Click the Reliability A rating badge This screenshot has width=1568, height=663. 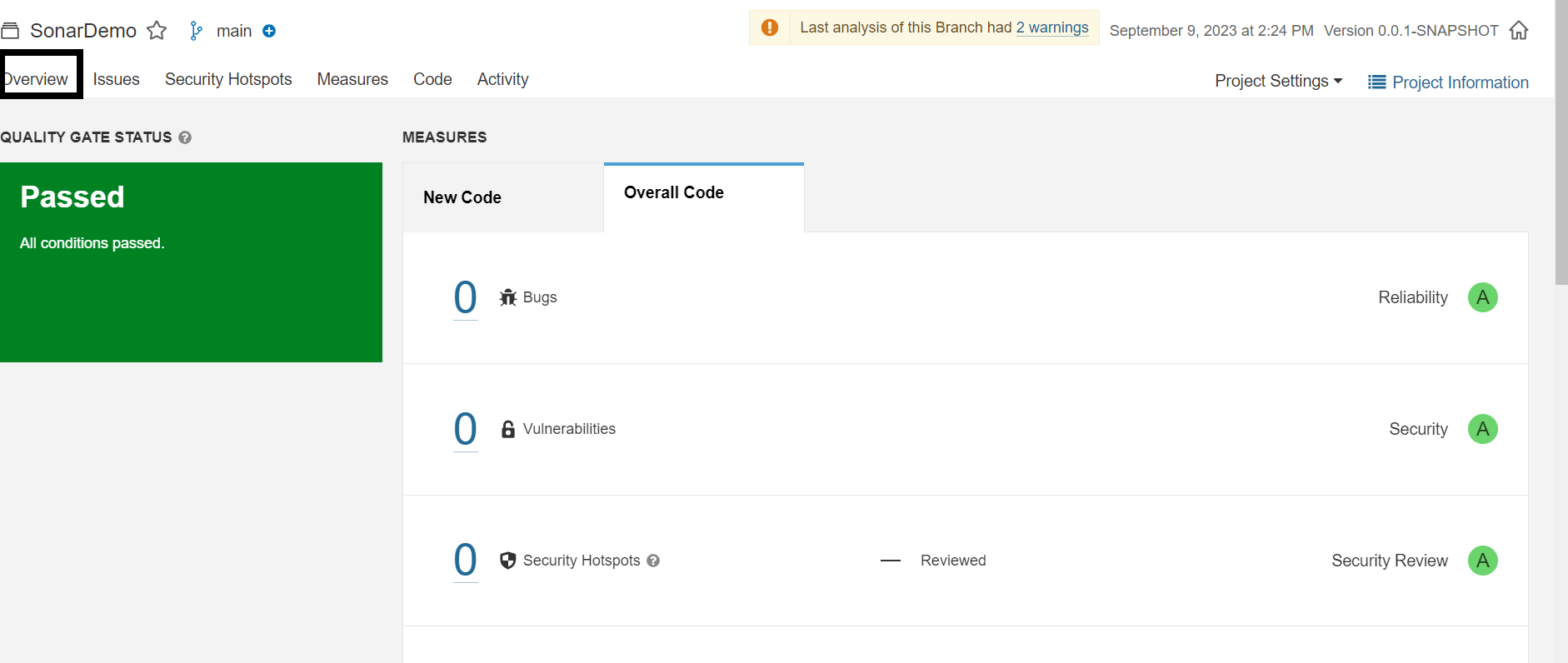pos(1483,297)
